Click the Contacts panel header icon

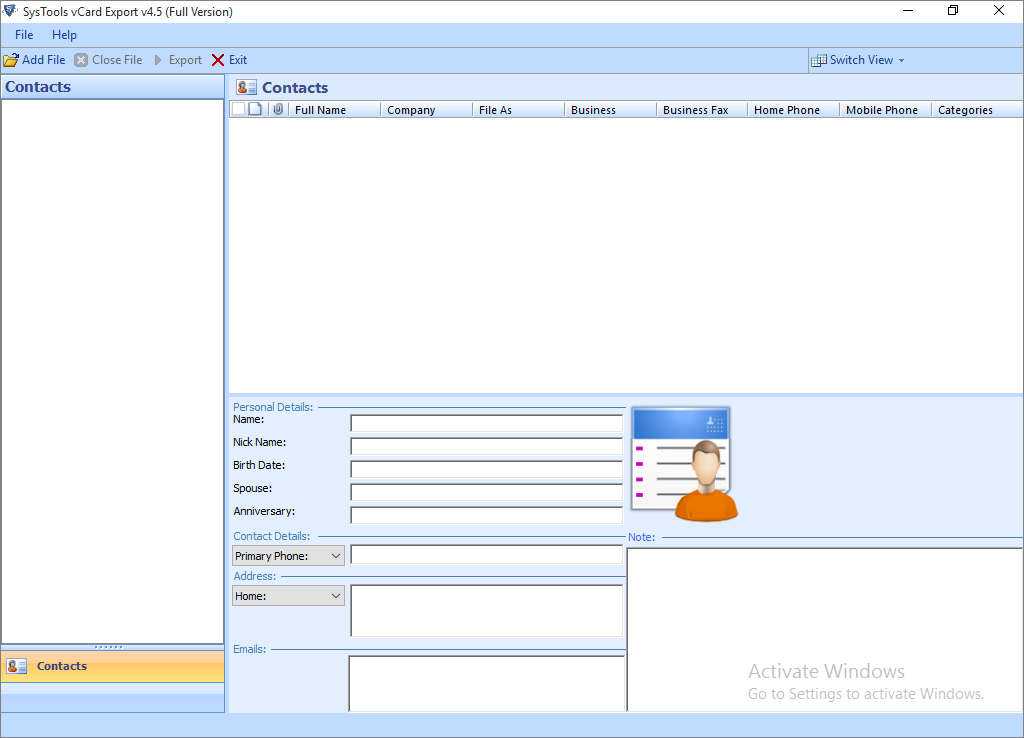[x=245, y=87]
